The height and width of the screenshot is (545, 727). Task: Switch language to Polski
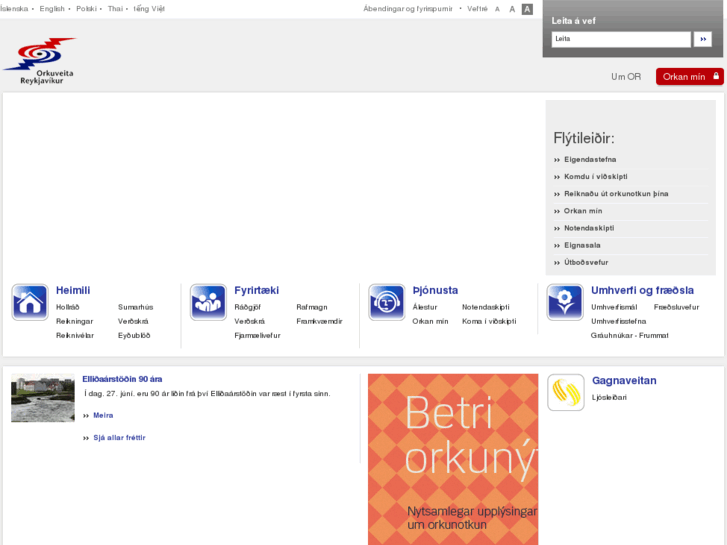(86, 9)
